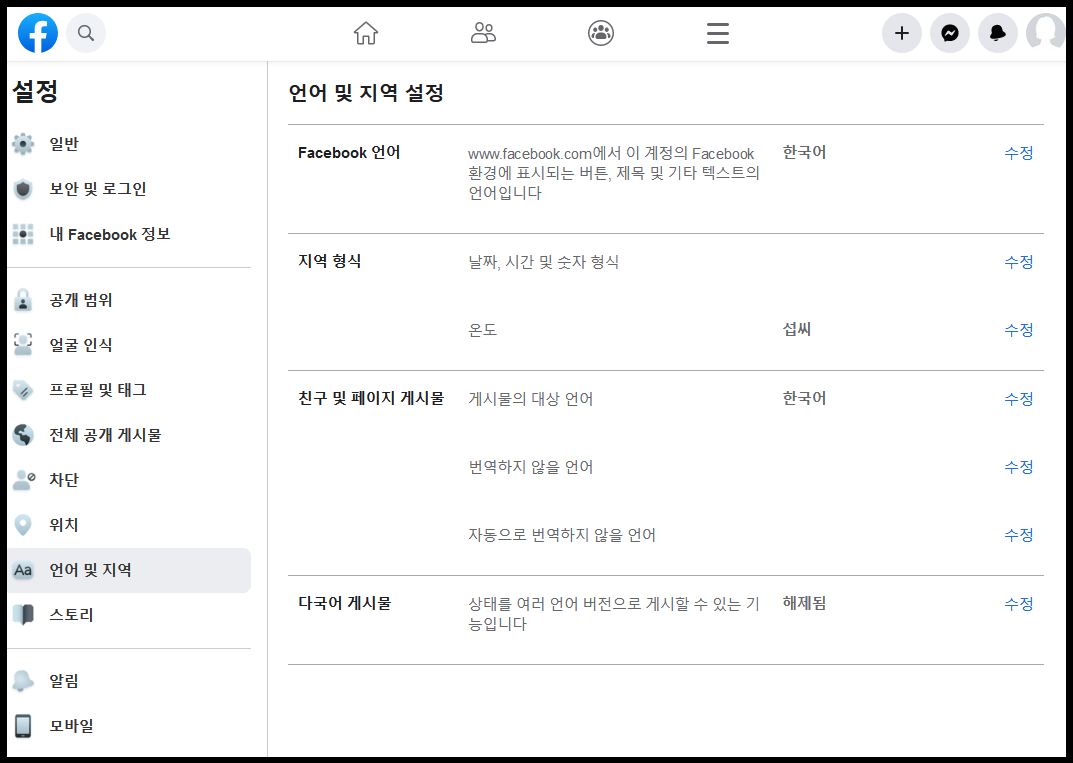Image resolution: width=1073 pixels, height=763 pixels.
Task: Click 수정 for 다국어 게시물
Action: point(1018,604)
